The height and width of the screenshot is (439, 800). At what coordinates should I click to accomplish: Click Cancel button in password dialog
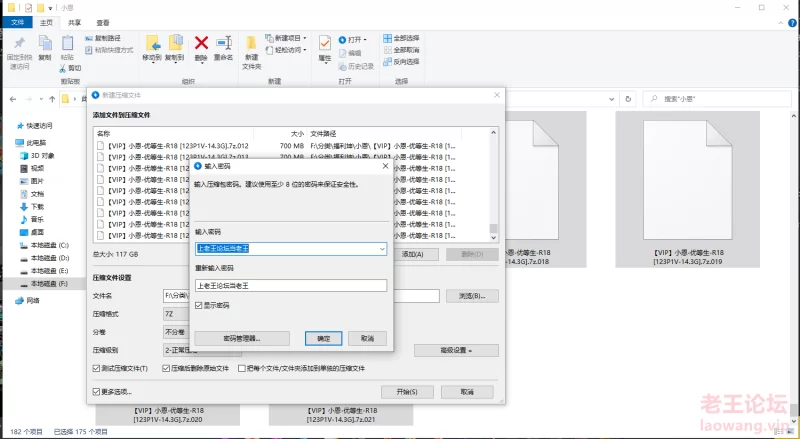[367, 338]
